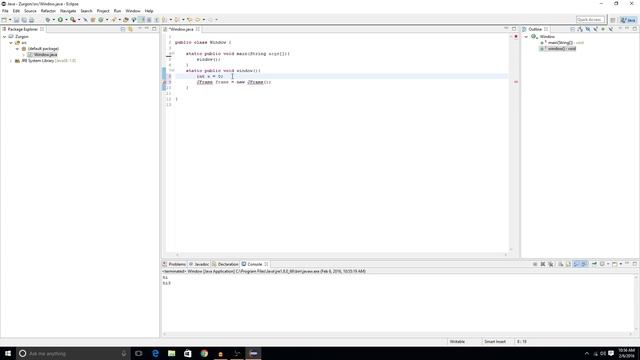This screenshot has height=360, width=640.
Task: Open Microsoft Edge from taskbar
Action: [155, 353]
